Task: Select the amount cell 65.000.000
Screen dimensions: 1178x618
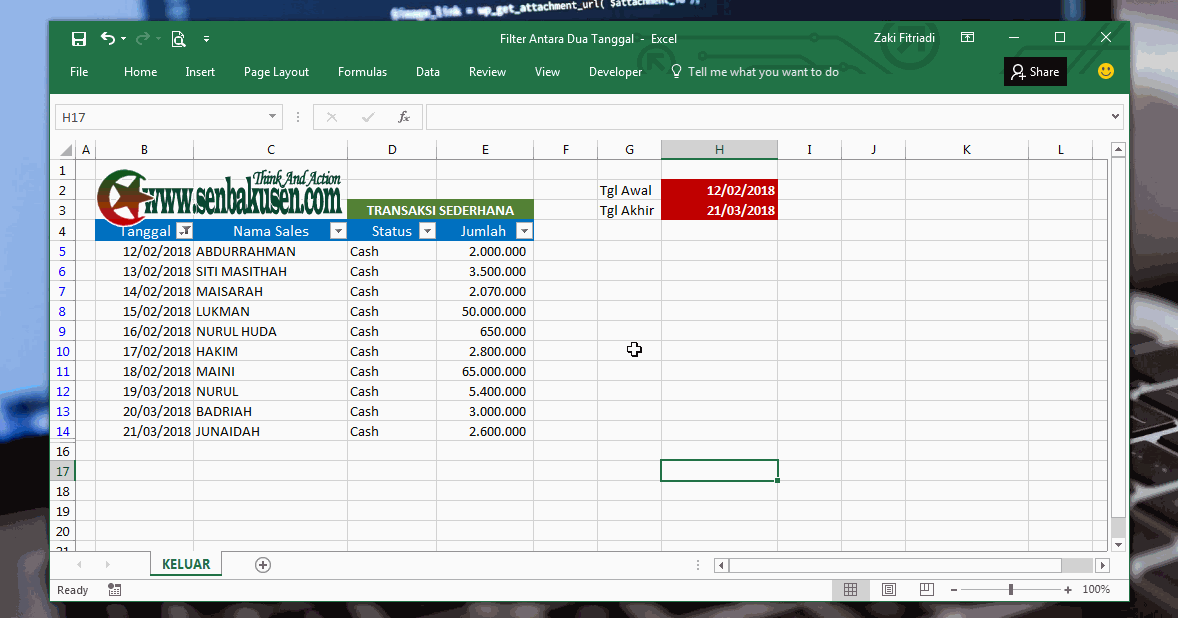Action: tap(485, 372)
